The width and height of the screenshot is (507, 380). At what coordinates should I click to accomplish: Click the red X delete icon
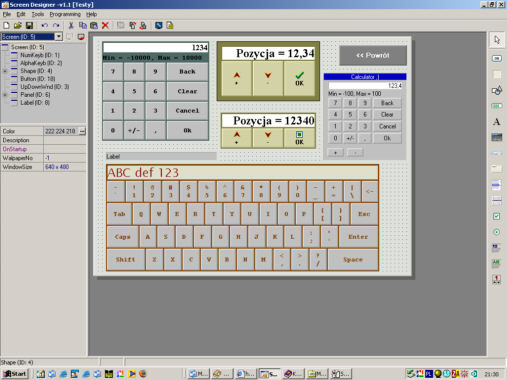[x=105, y=25]
